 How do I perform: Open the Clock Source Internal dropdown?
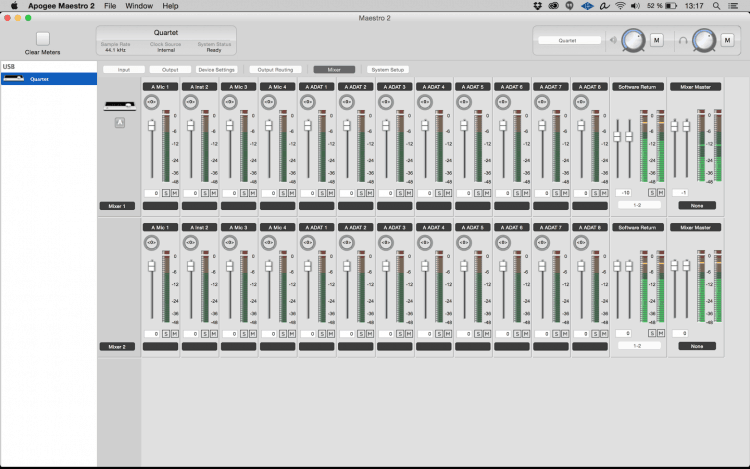coord(165,50)
